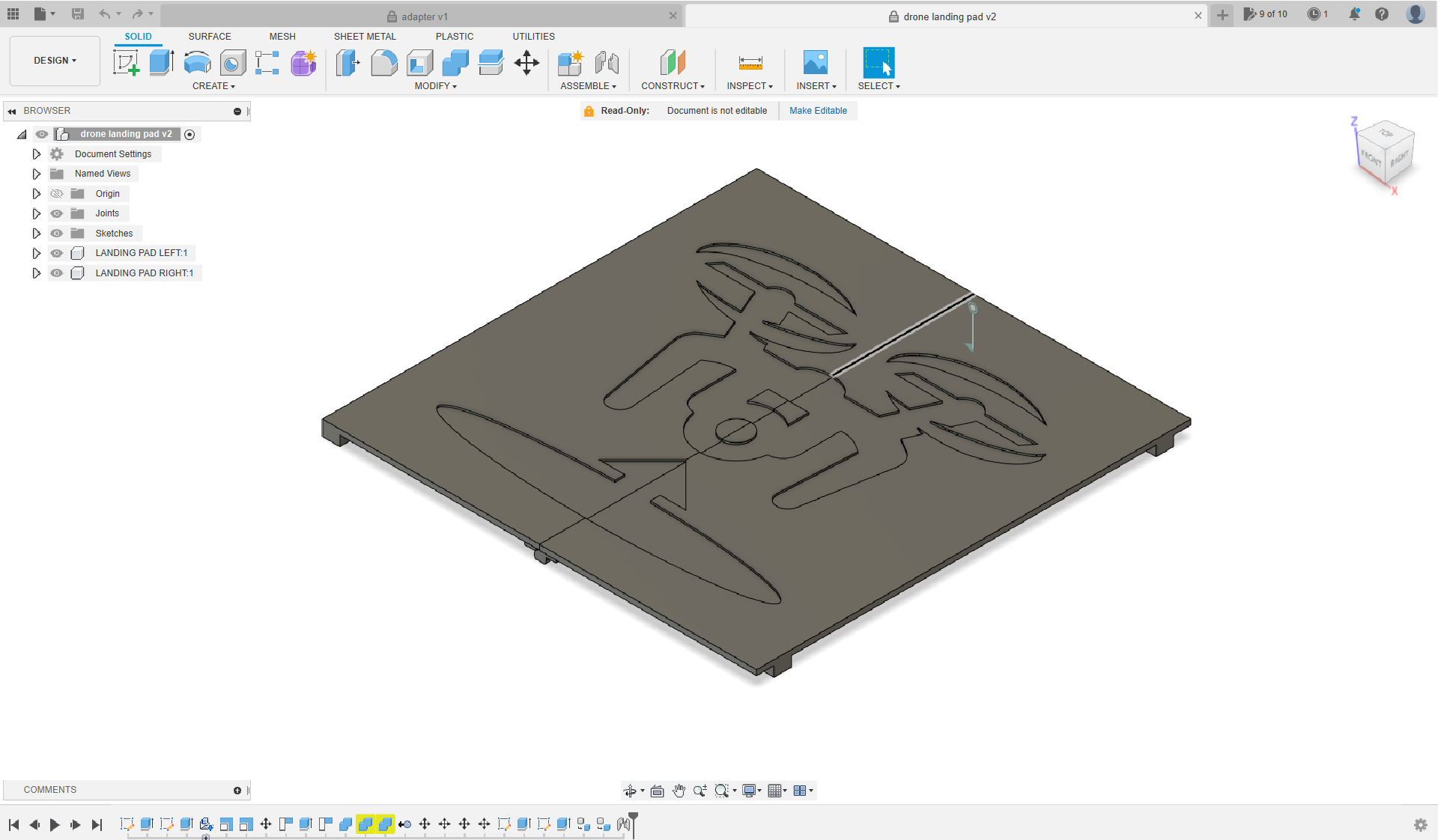
Task: Select the Create Form tool
Action: (303, 63)
